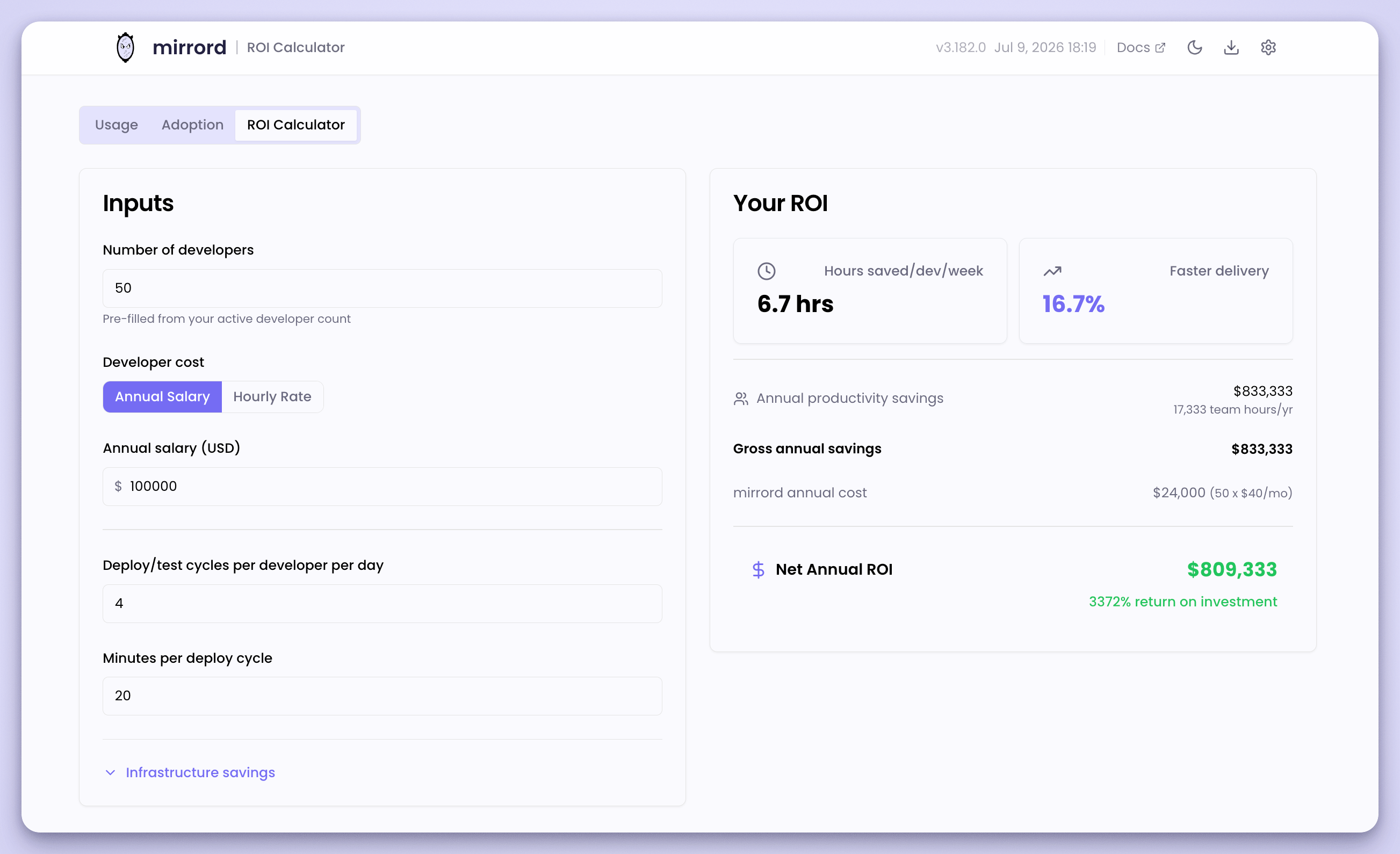
Task: Click the download icon in header
Action: click(1231, 48)
